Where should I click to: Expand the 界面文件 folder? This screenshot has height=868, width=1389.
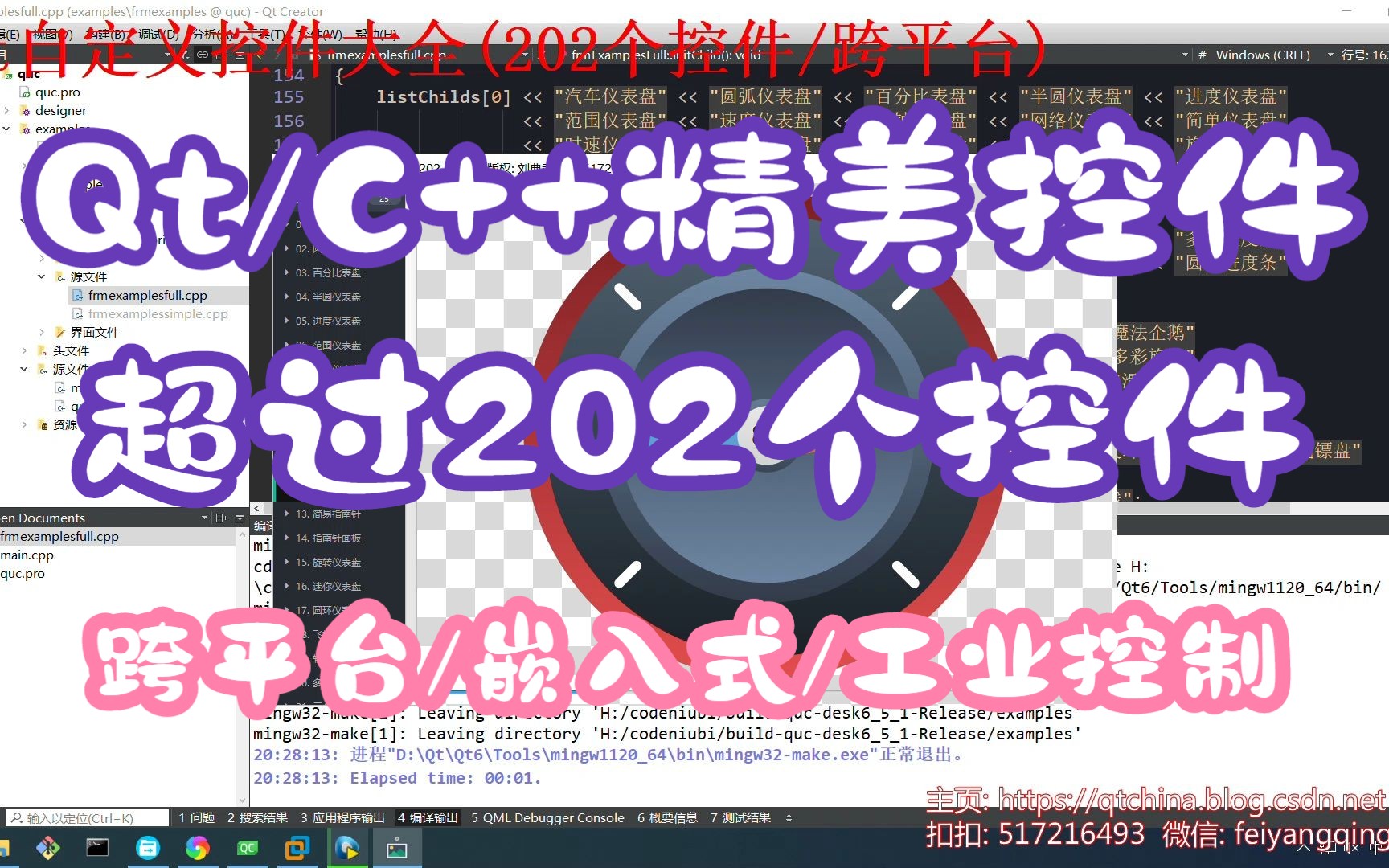coord(42,332)
